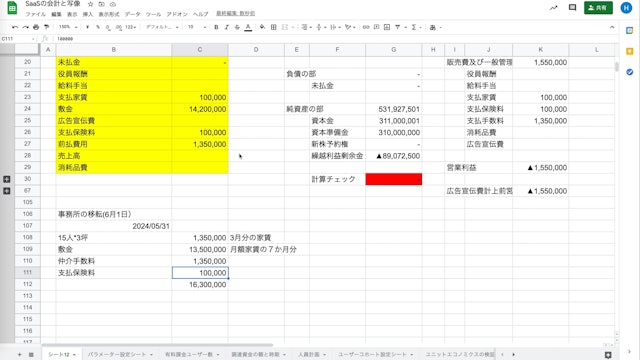Decrease decimal places
Viewport: 640px width, 360px height.
click(x=108, y=27)
